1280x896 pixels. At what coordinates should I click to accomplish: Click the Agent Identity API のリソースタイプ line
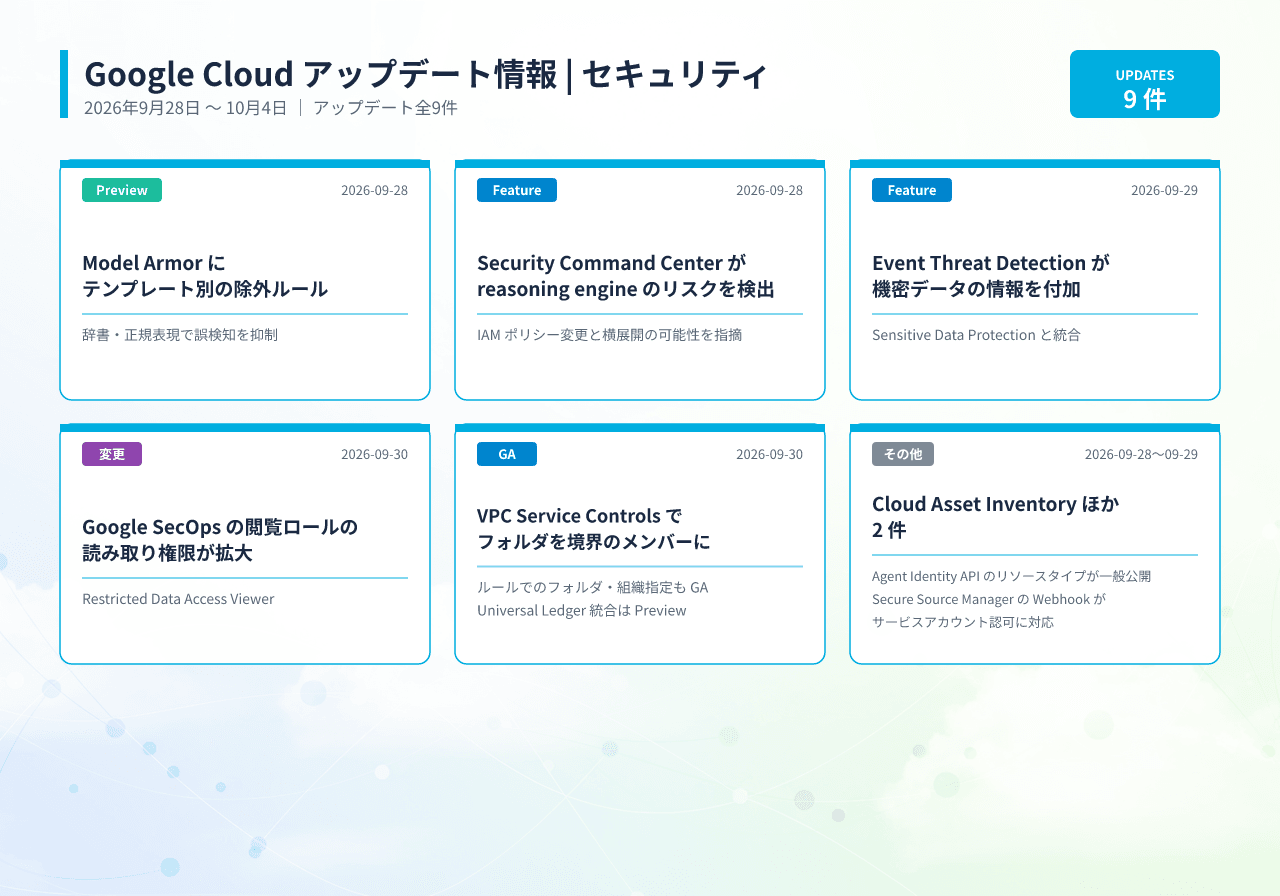pyautogui.click(x=1012, y=576)
